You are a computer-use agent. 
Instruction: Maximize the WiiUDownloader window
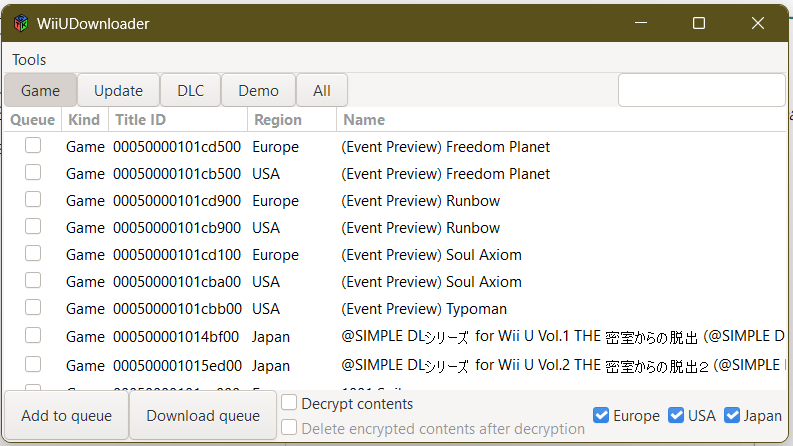point(699,23)
